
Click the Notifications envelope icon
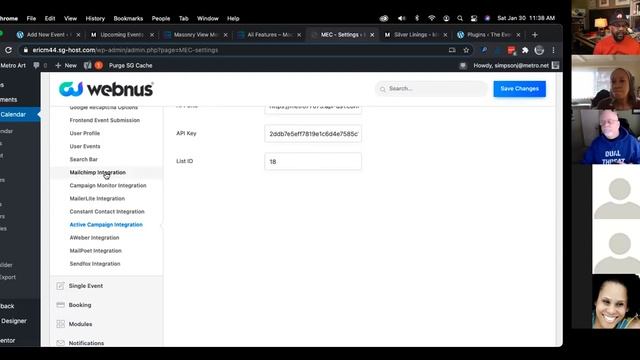[x=60, y=343]
